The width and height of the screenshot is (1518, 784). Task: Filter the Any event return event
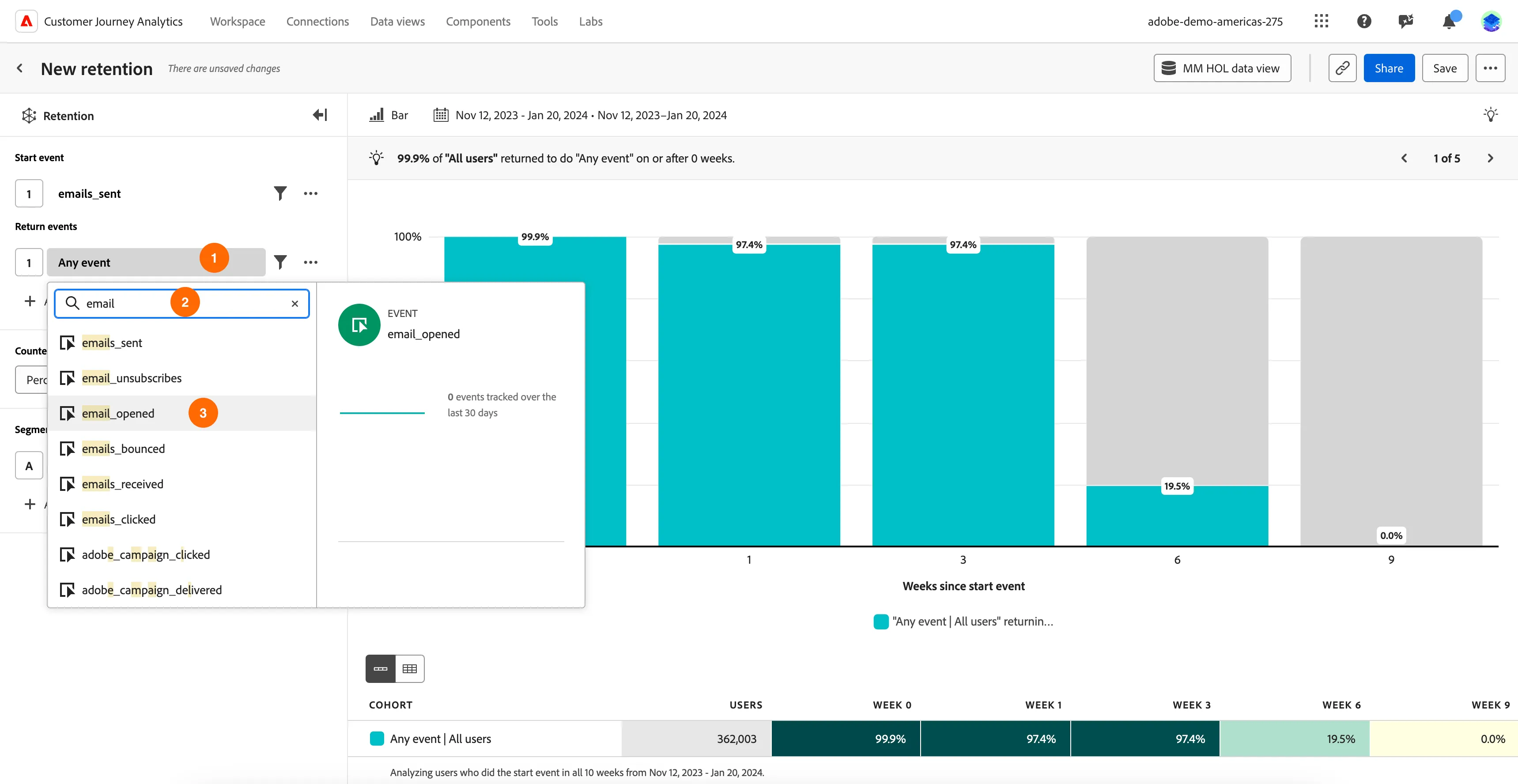tap(280, 262)
